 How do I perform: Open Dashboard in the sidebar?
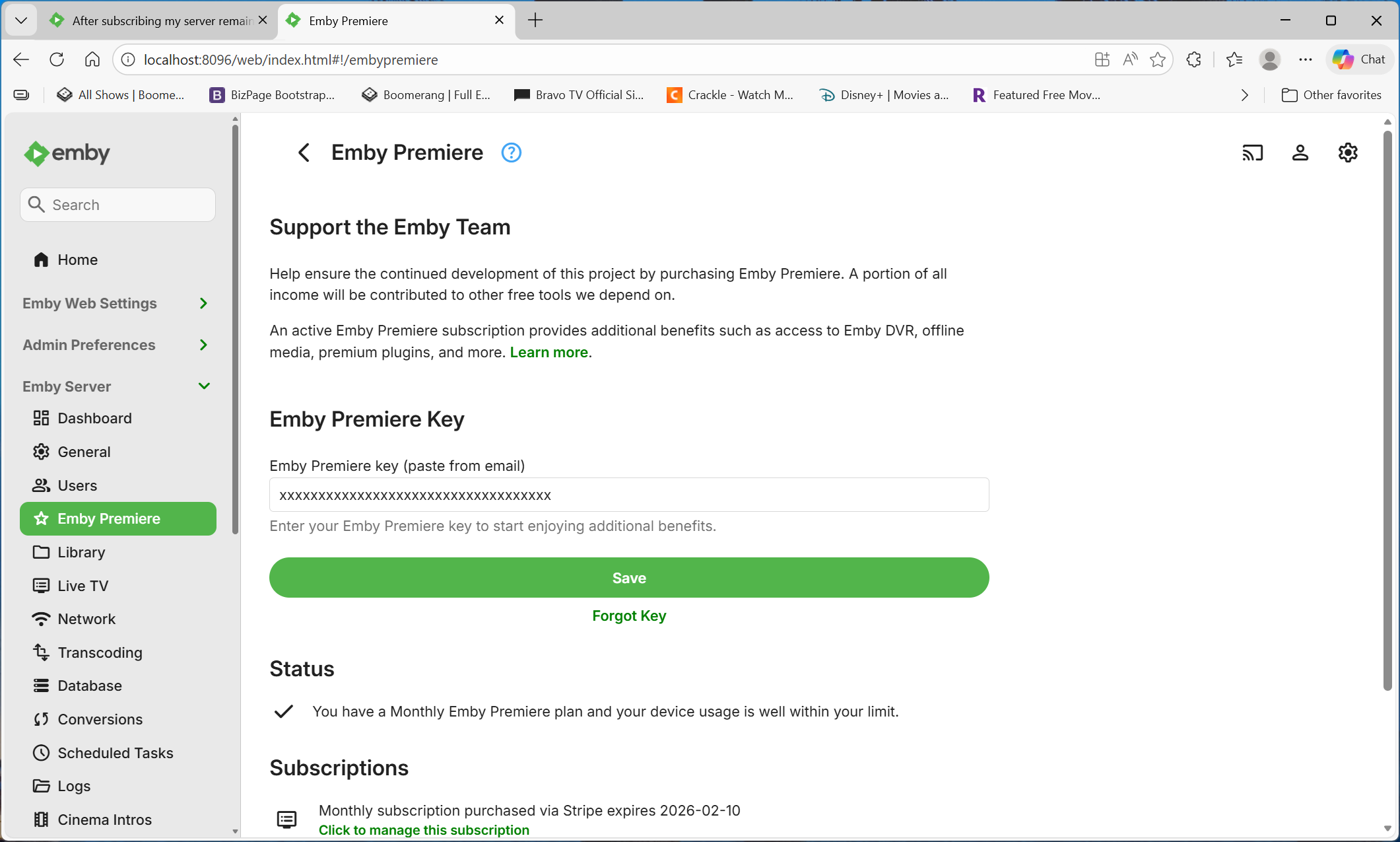click(x=94, y=418)
